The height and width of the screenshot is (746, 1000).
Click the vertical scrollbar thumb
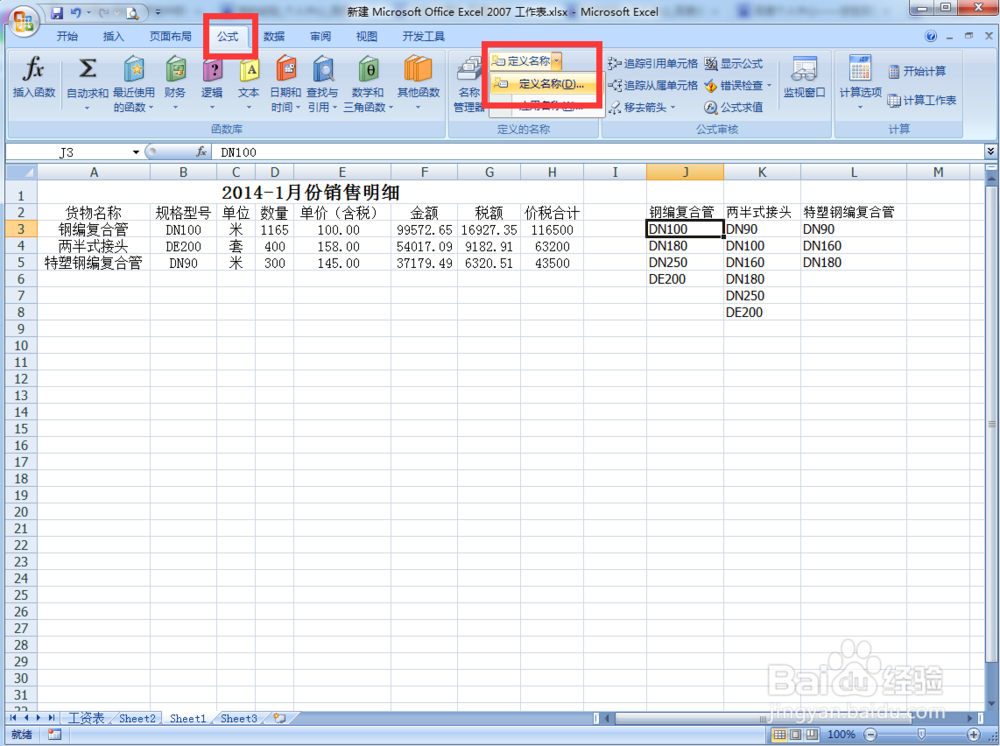click(991, 423)
